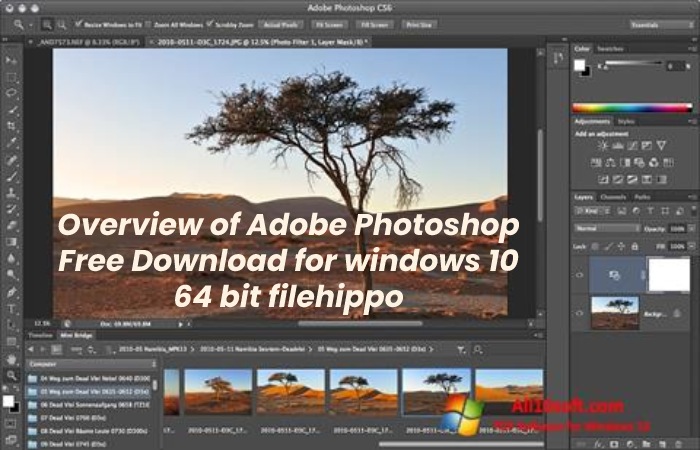Viewport: 700px width, 450px height.
Task: Open the layer Kind filter dropdown
Action: coord(593,211)
